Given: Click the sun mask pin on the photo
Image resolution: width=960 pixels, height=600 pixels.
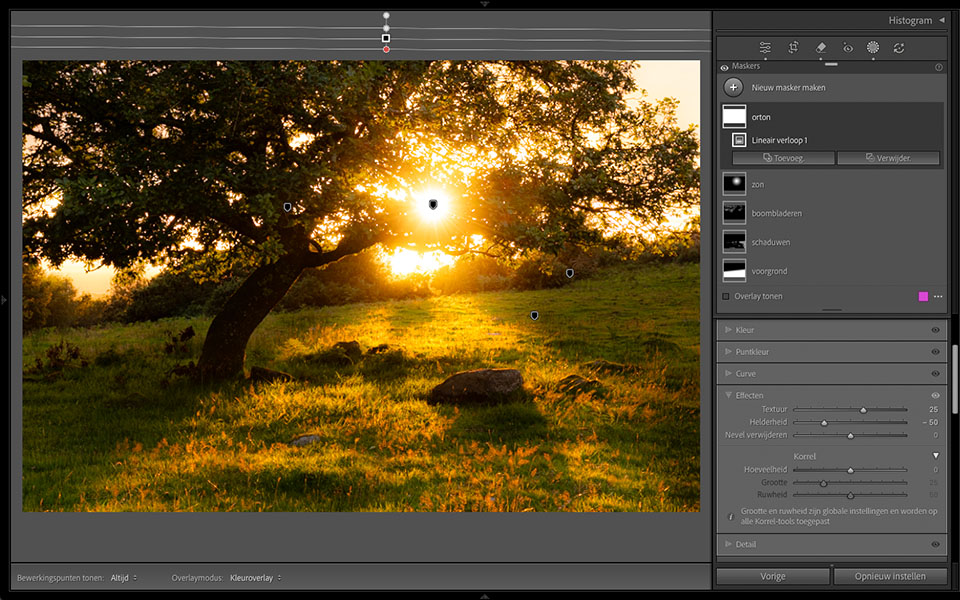Looking at the screenshot, I should [x=433, y=204].
